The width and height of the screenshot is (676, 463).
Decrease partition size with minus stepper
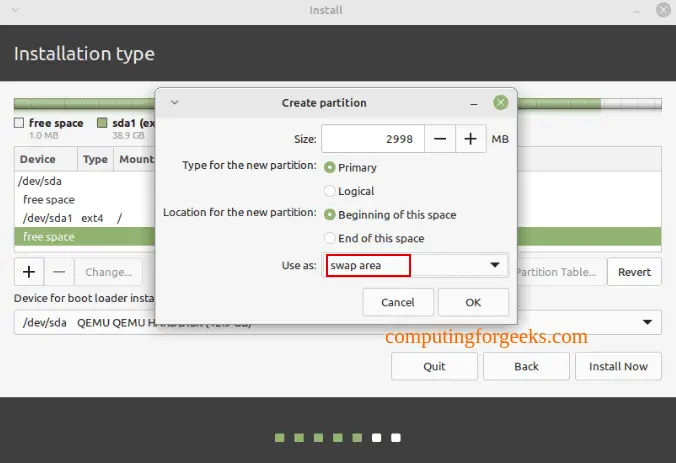(440, 139)
